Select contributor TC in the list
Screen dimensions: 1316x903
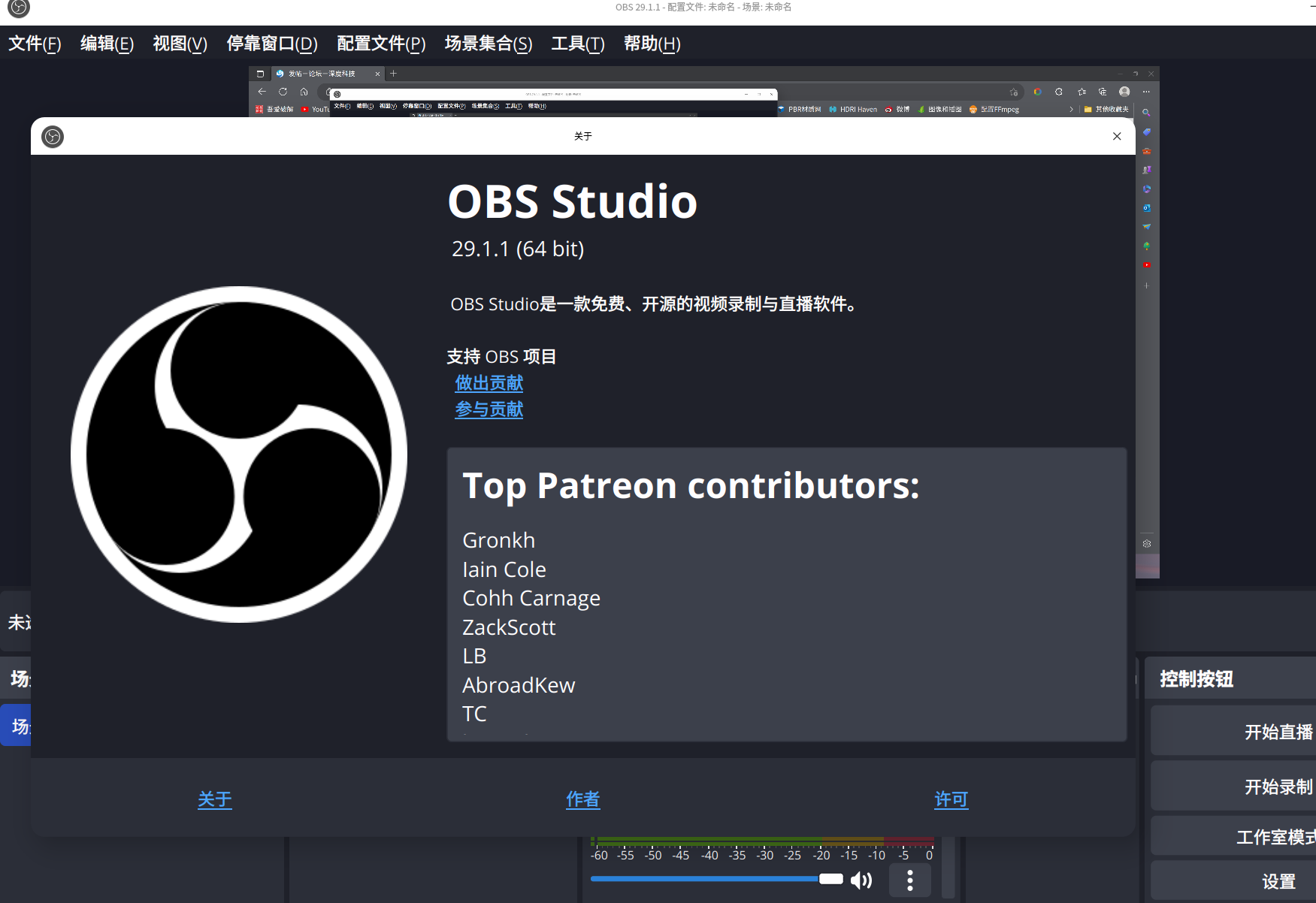click(x=474, y=714)
